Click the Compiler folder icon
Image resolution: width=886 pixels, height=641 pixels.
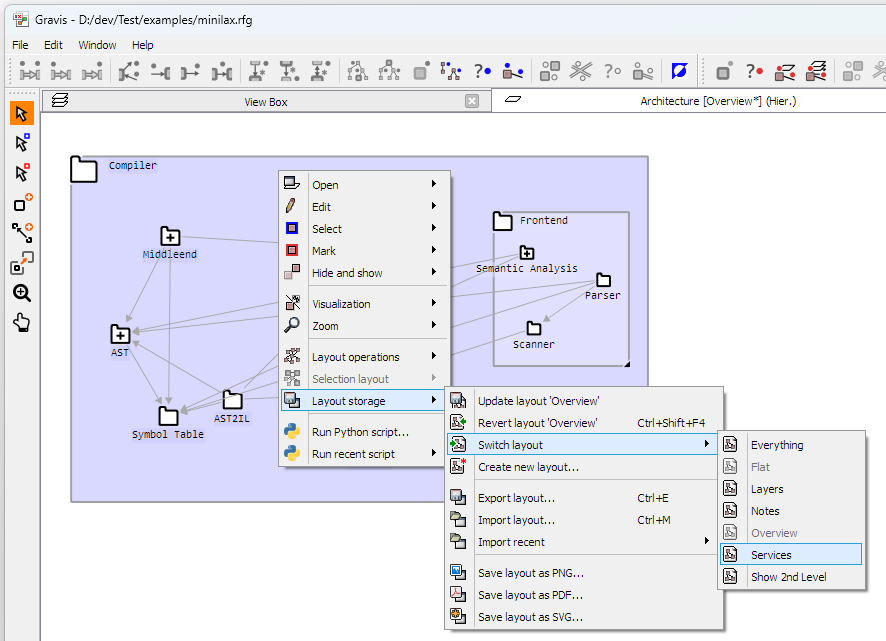[84, 169]
